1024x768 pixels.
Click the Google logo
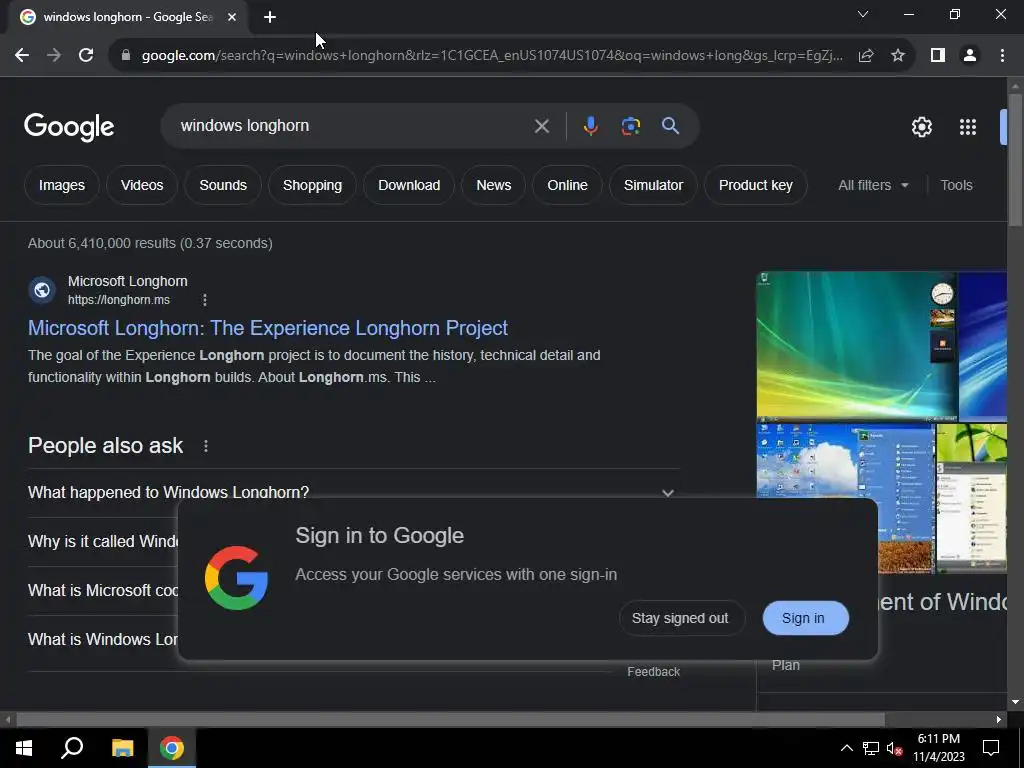69,127
